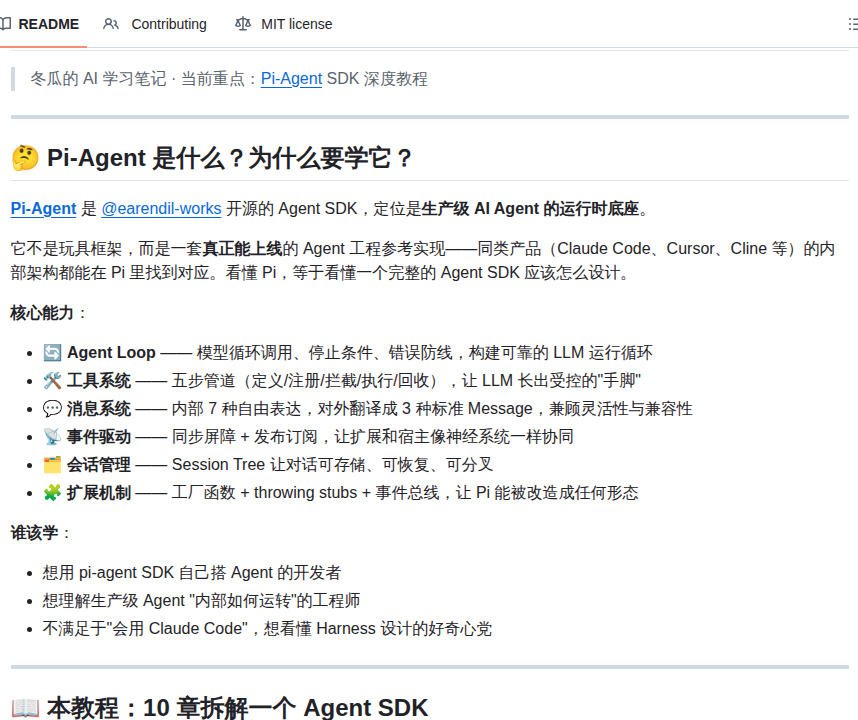Click the open book emoji before 本教程
The height and width of the screenshot is (720, 858).
point(25,708)
